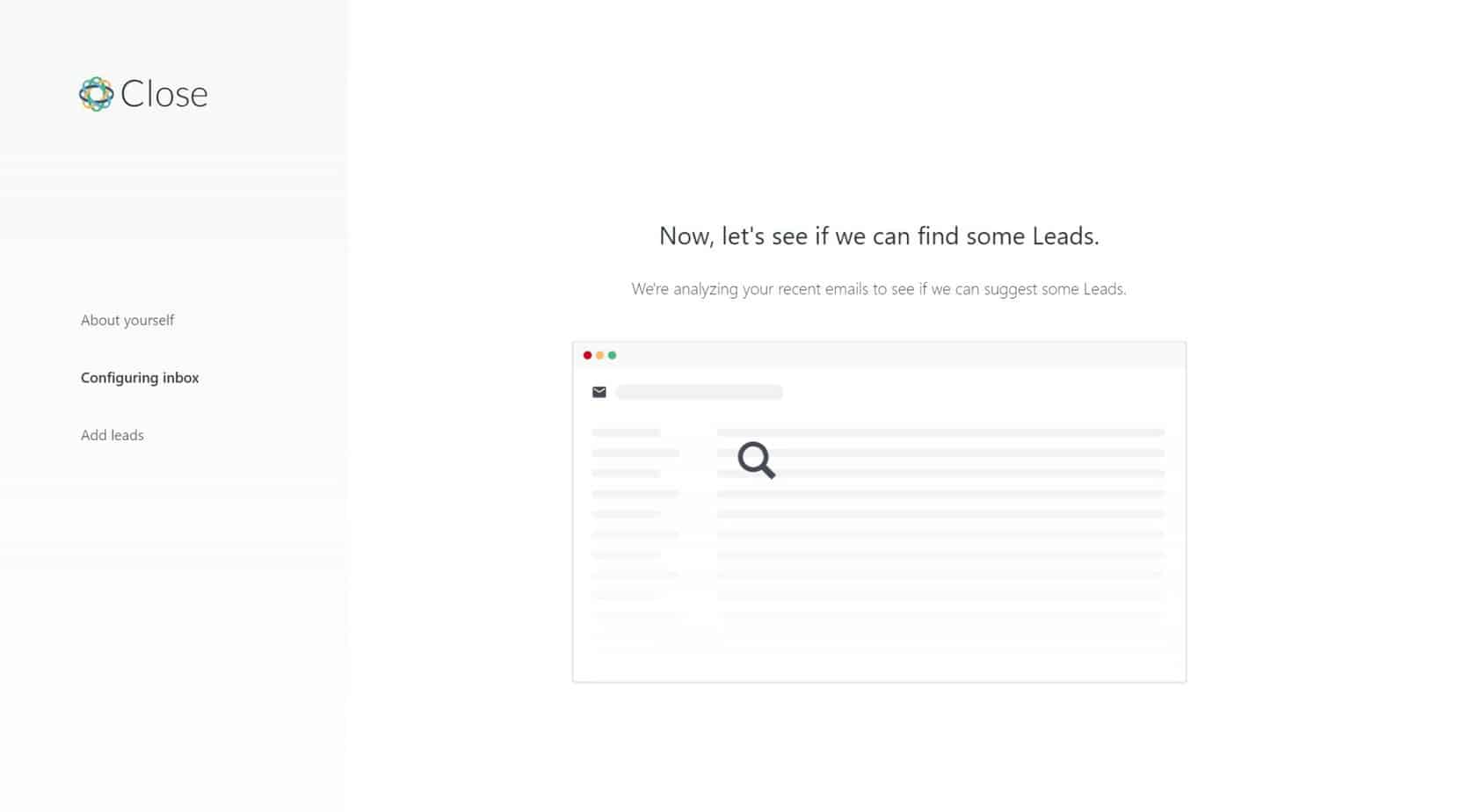This screenshot has height=812, width=1459.
Task: Click the mock window gray title bar
Action: point(879,355)
